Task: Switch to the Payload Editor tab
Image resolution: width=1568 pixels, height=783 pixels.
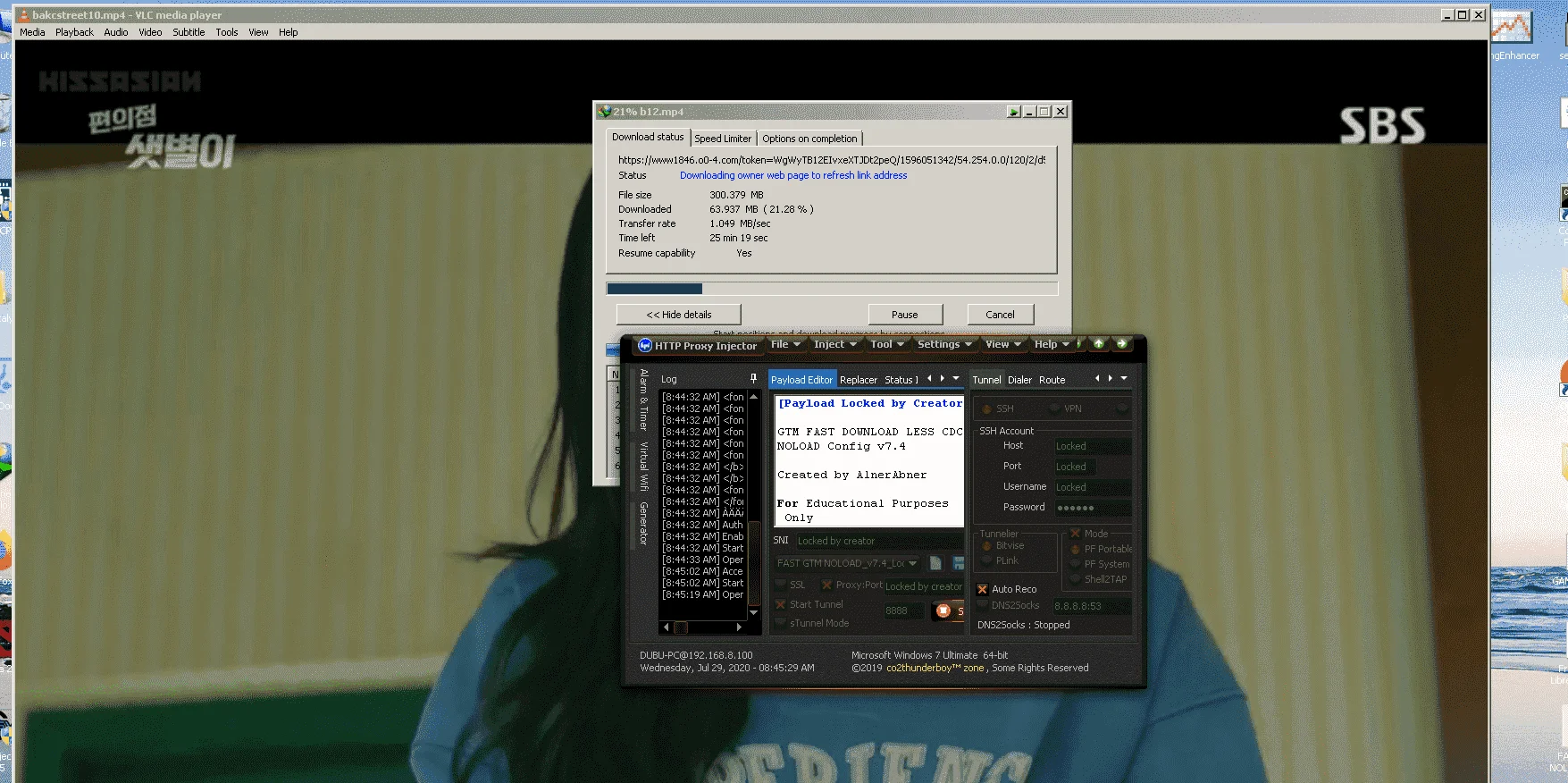Action: pyautogui.click(x=801, y=380)
